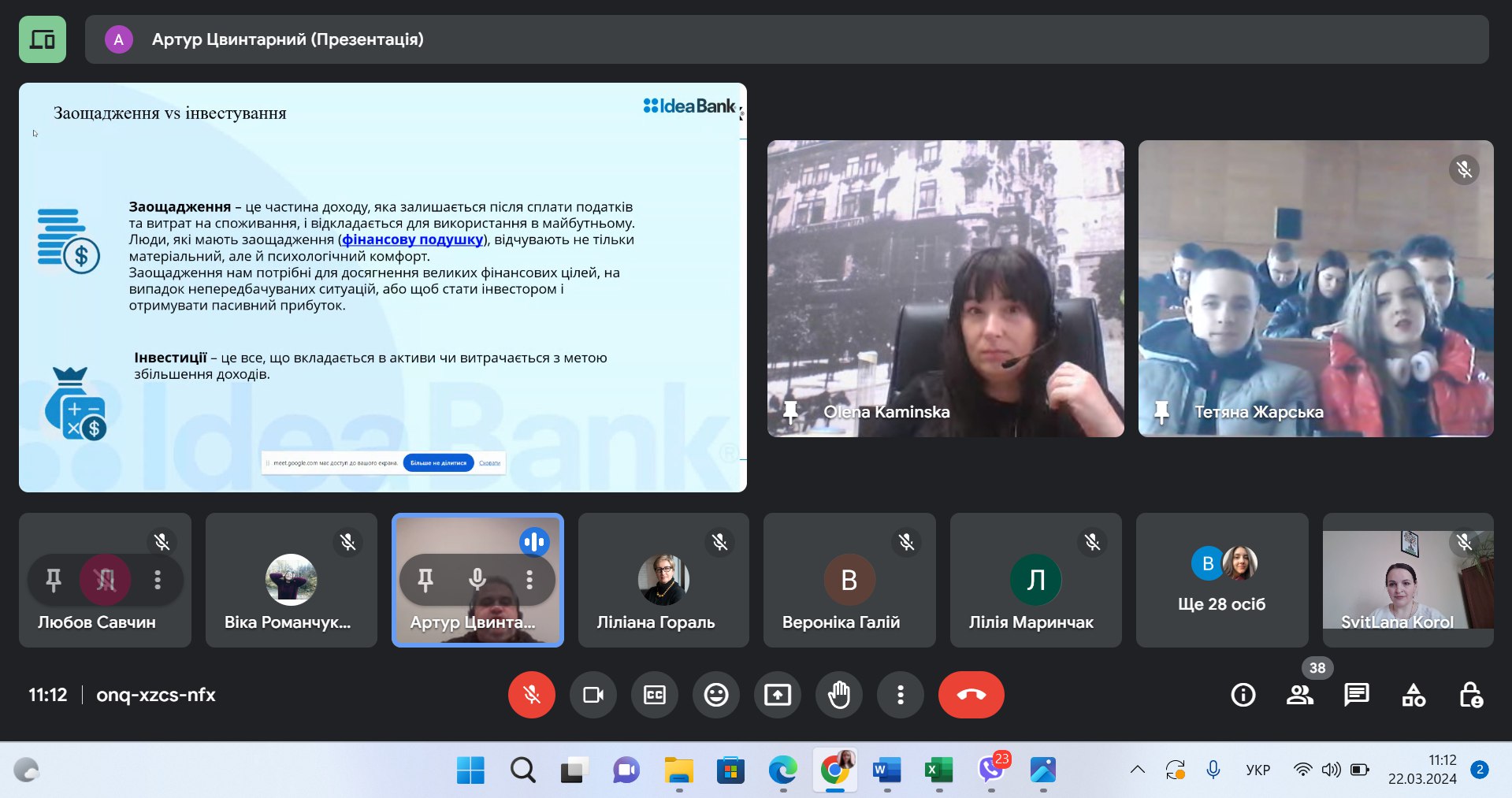Leave the call with red hang-up button
1512x798 pixels.
click(x=971, y=695)
